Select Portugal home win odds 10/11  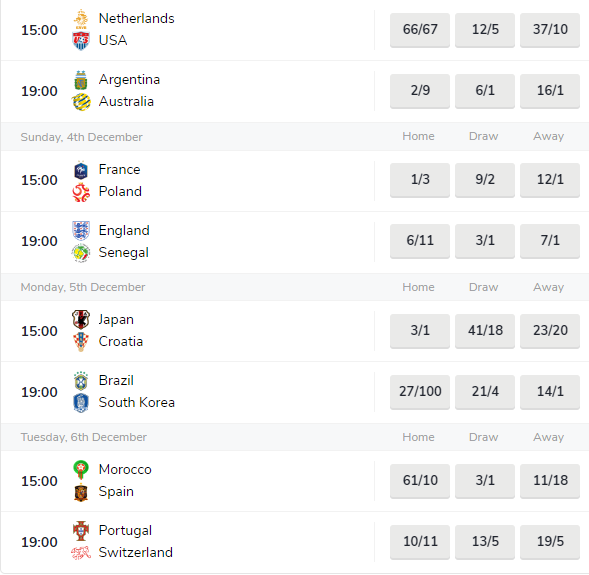click(x=420, y=542)
